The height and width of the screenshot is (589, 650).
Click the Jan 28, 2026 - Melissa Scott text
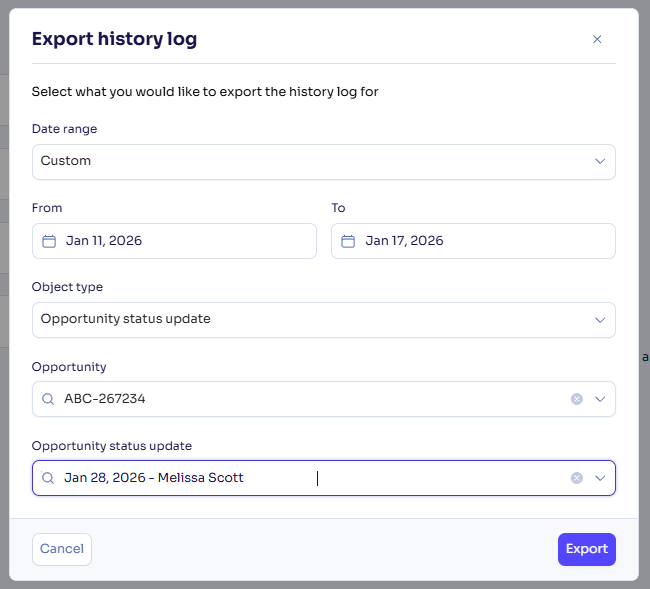(153, 478)
